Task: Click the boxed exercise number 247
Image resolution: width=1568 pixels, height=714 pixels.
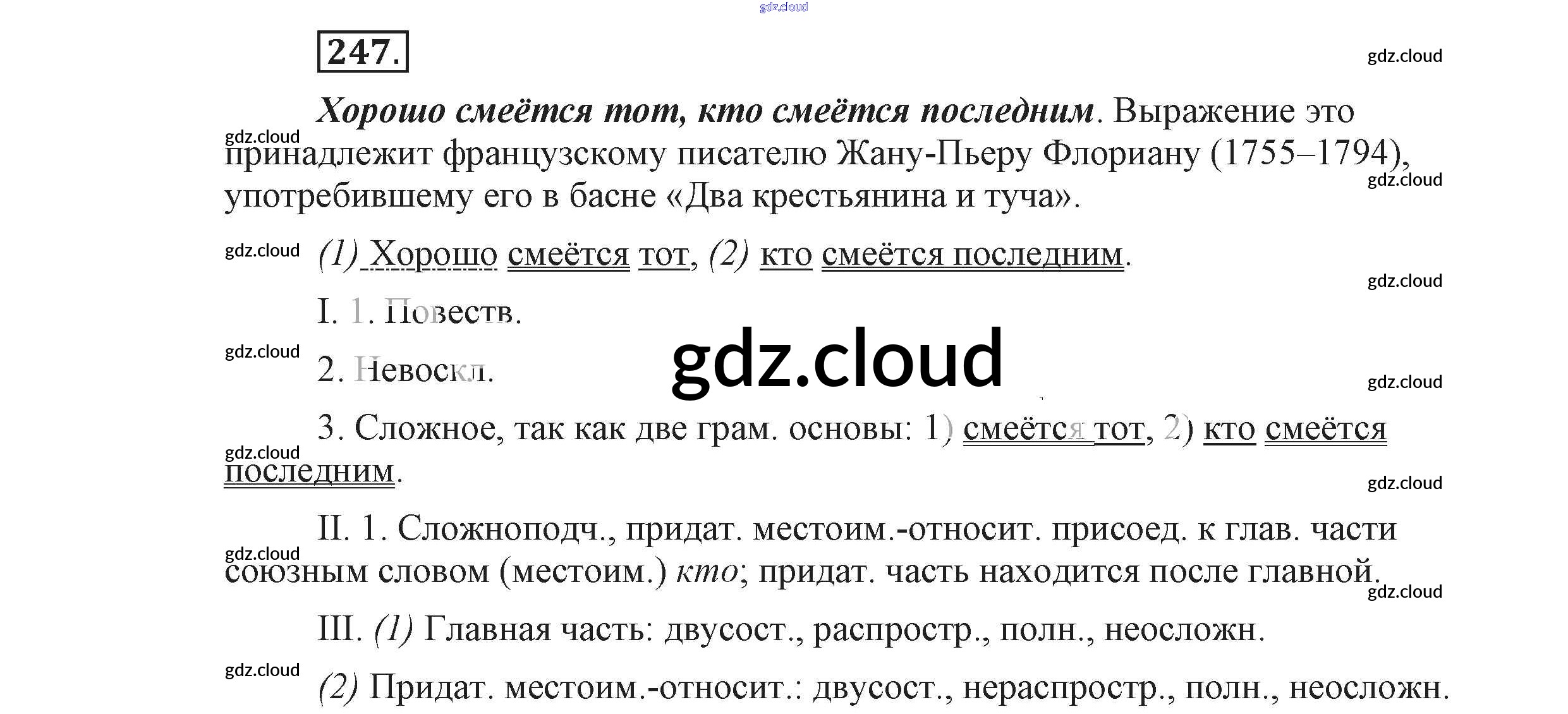Action: [x=363, y=52]
